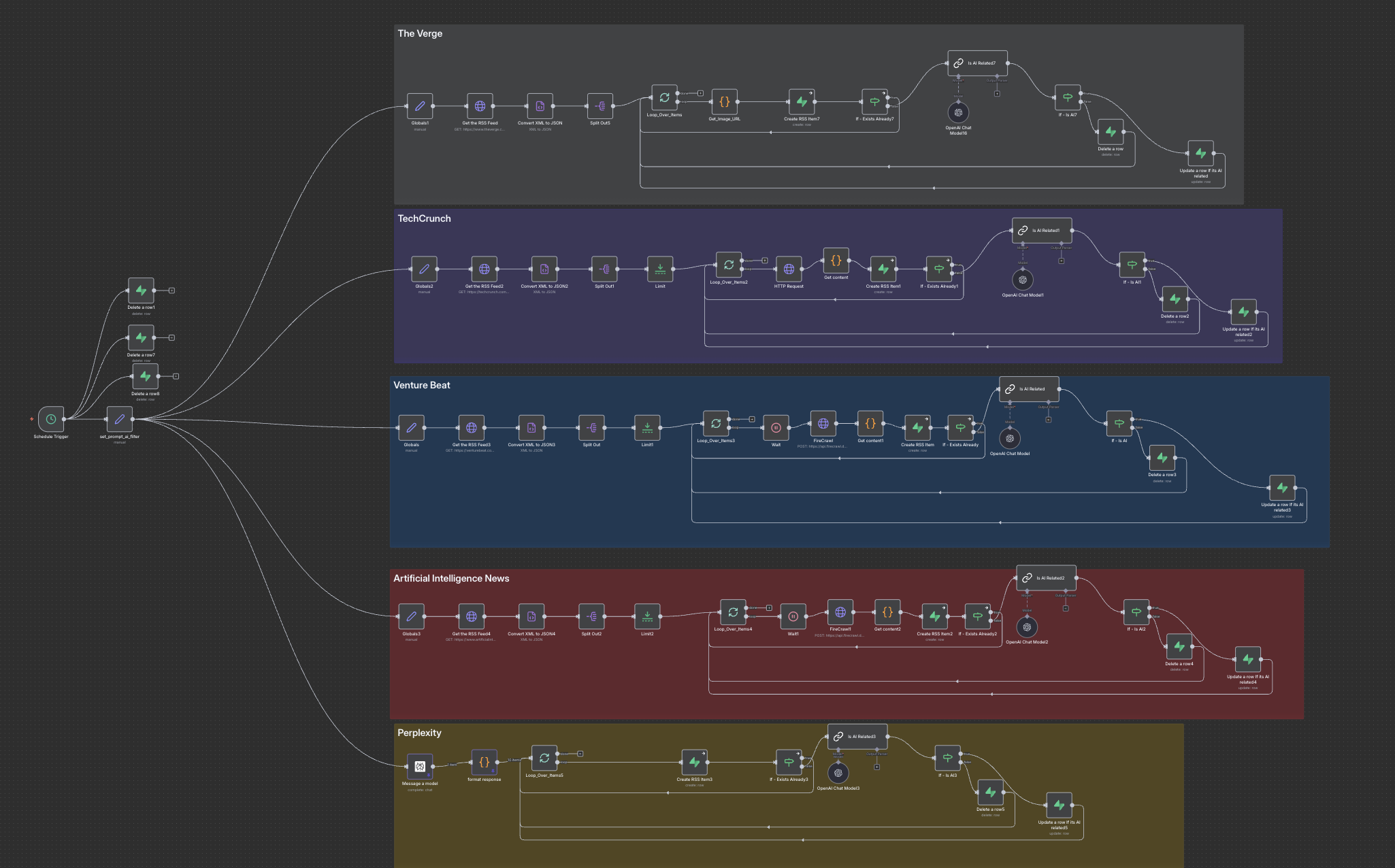Add Output Parser under Is AI Related3

877,767
